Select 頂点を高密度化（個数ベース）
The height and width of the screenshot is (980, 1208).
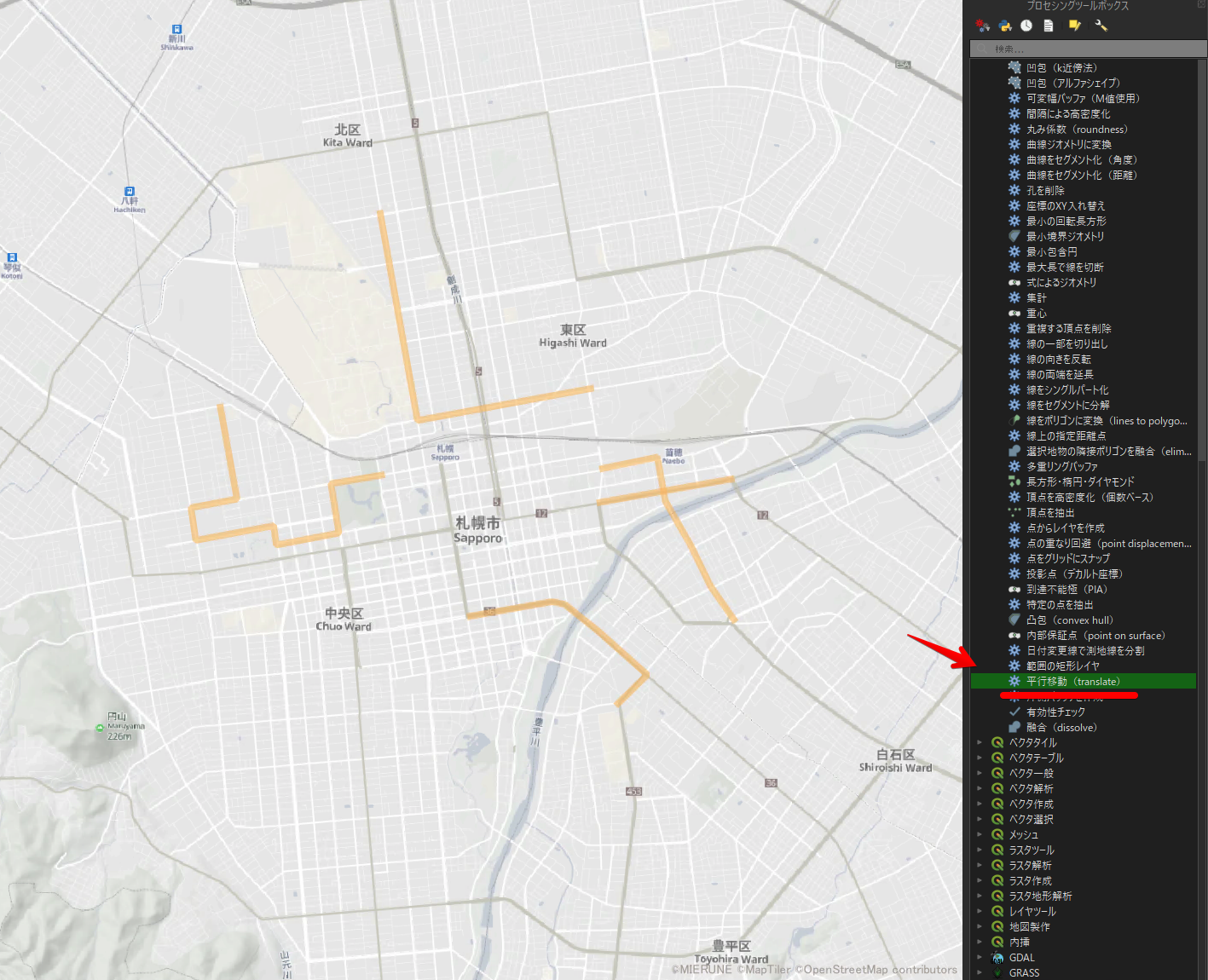tap(1090, 498)
